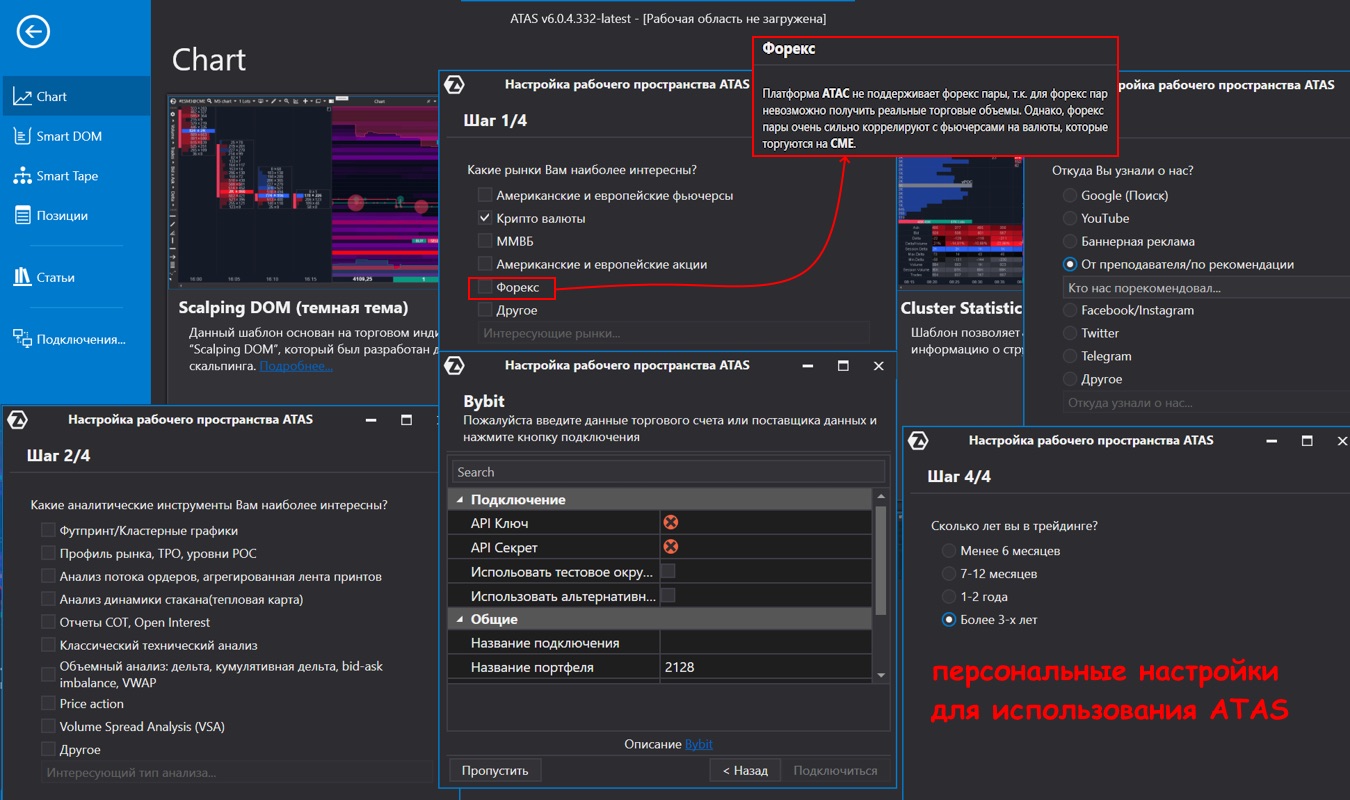1350x800 pixels.
Task: Select Google (Поиск) radio button
Action: [x=1070, y=195]
